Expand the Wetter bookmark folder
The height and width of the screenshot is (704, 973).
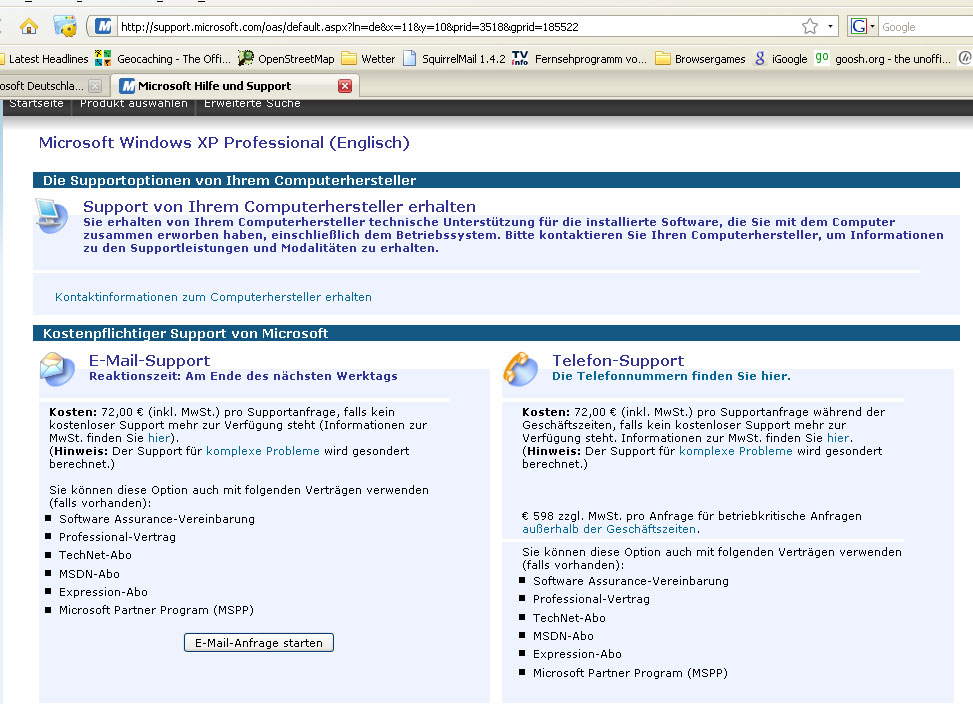click(369, 59)
